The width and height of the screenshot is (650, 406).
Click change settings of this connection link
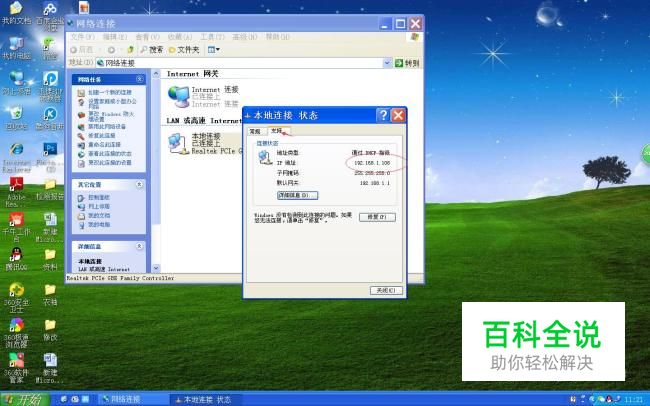[x=104, y=163]
